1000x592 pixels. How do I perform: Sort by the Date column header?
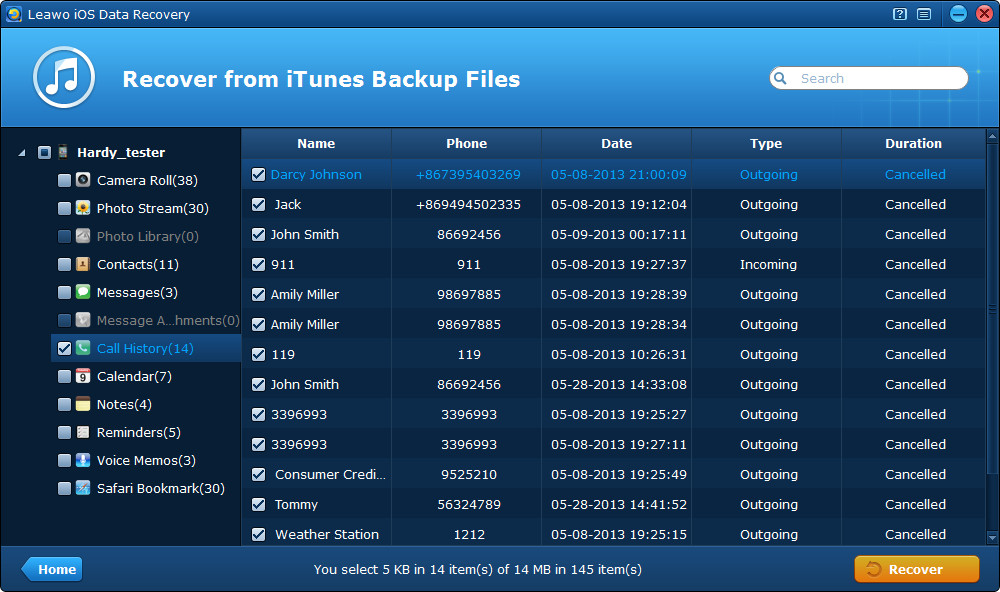tap(617, 144)
